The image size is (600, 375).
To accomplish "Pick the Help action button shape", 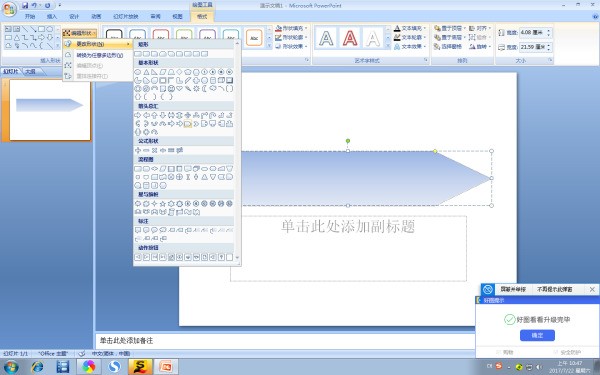I will pyautogui.click(x=221, y=257).
